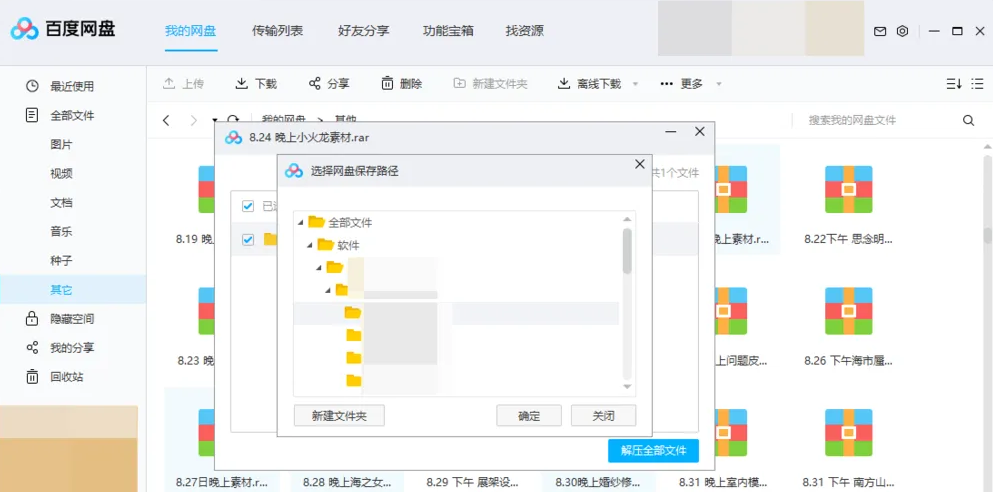Open 隐藏空间 lock icon in sidebar

point(32,319)
